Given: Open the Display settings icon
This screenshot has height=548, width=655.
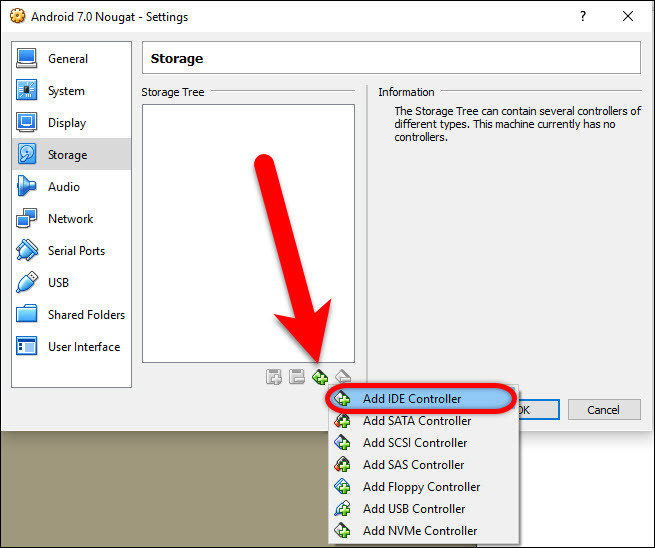Looking at the screenshot, I should [x=27, y=122].
